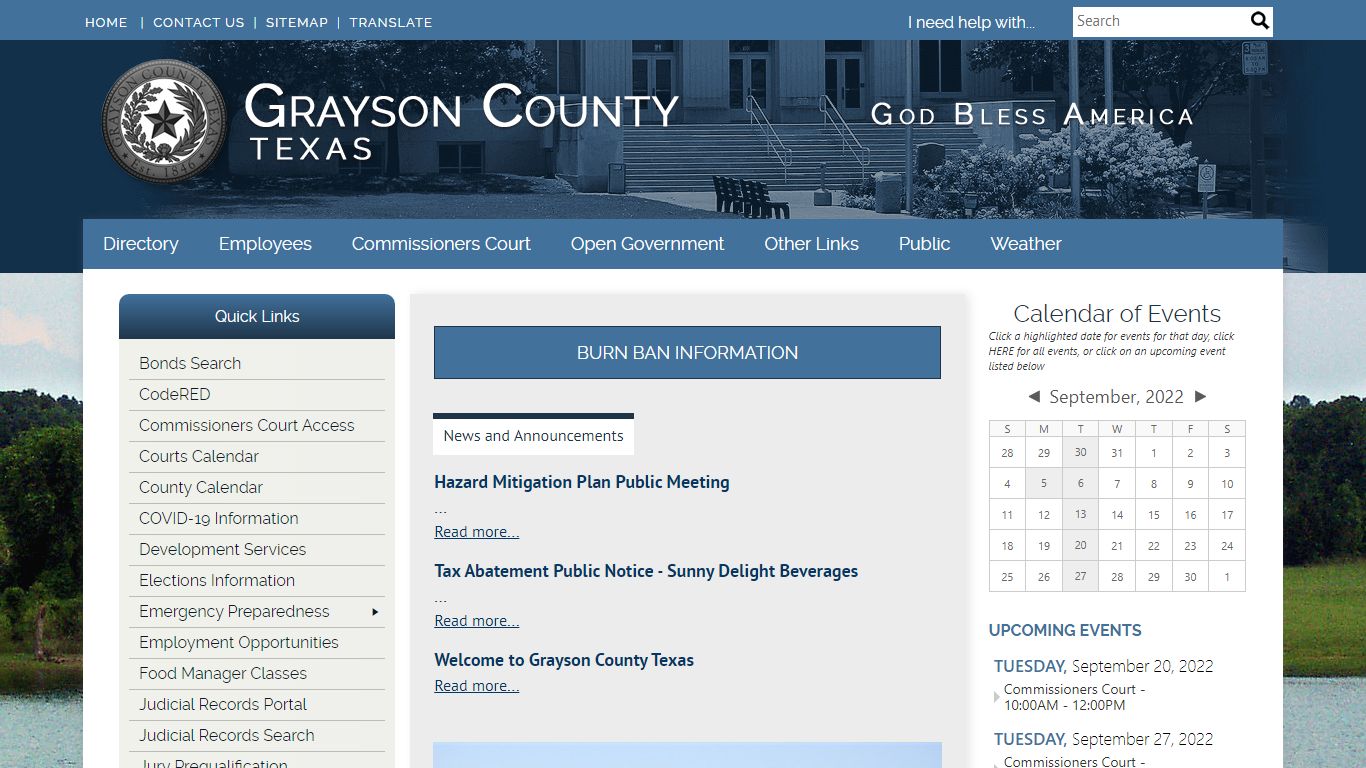This screenshot has height=768, width=1366.
Task: Open the TRANSLATE link
Action: (x=391, y=22)
